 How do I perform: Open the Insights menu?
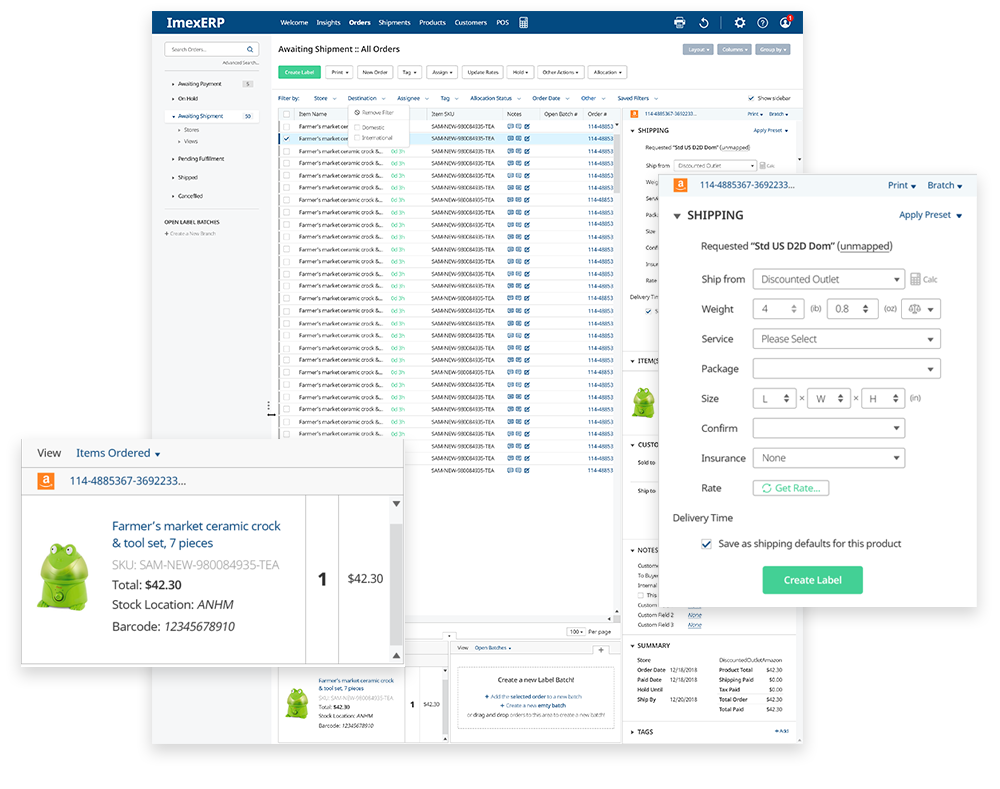pyautogui.click(x=328, y=22)
